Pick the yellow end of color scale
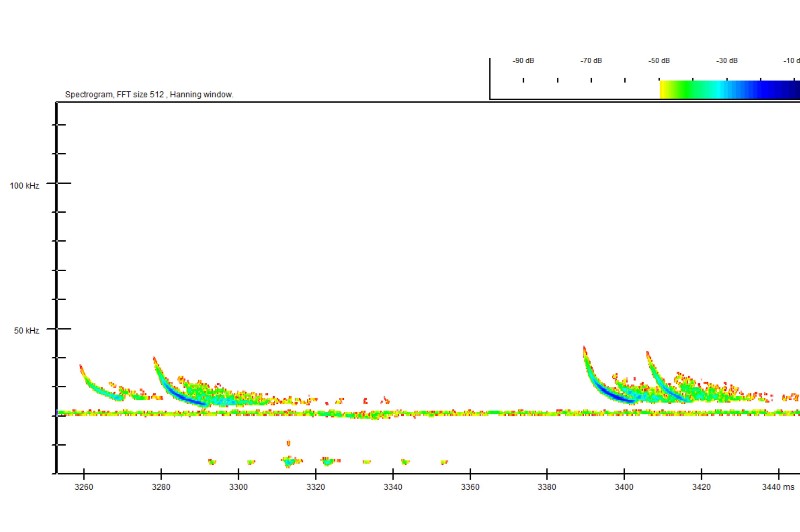Image resolution: width=800 pixels, height=532 pixels. [665, 89]
